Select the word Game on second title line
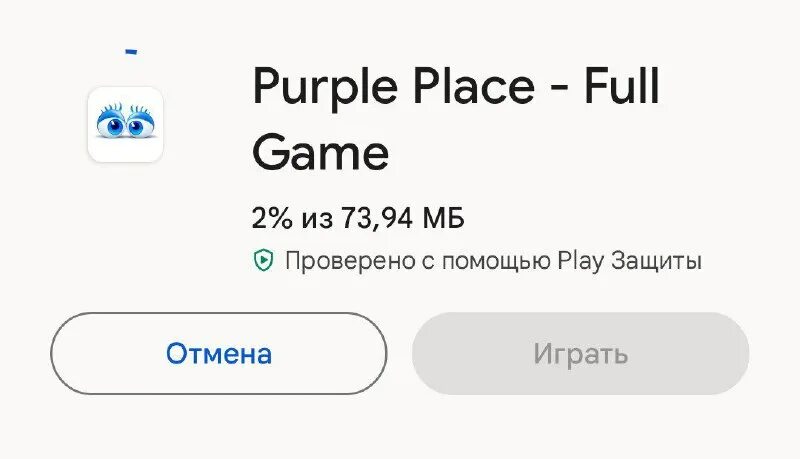The width and height of the screenshot is (800, 459). tap(320, 153)
